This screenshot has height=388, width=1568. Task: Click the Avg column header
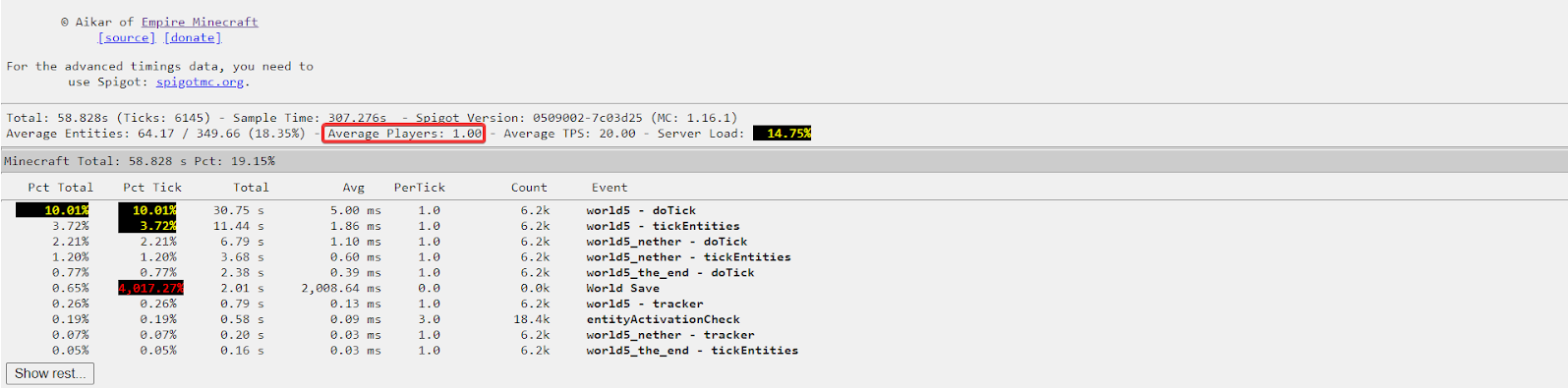[354, 188]
